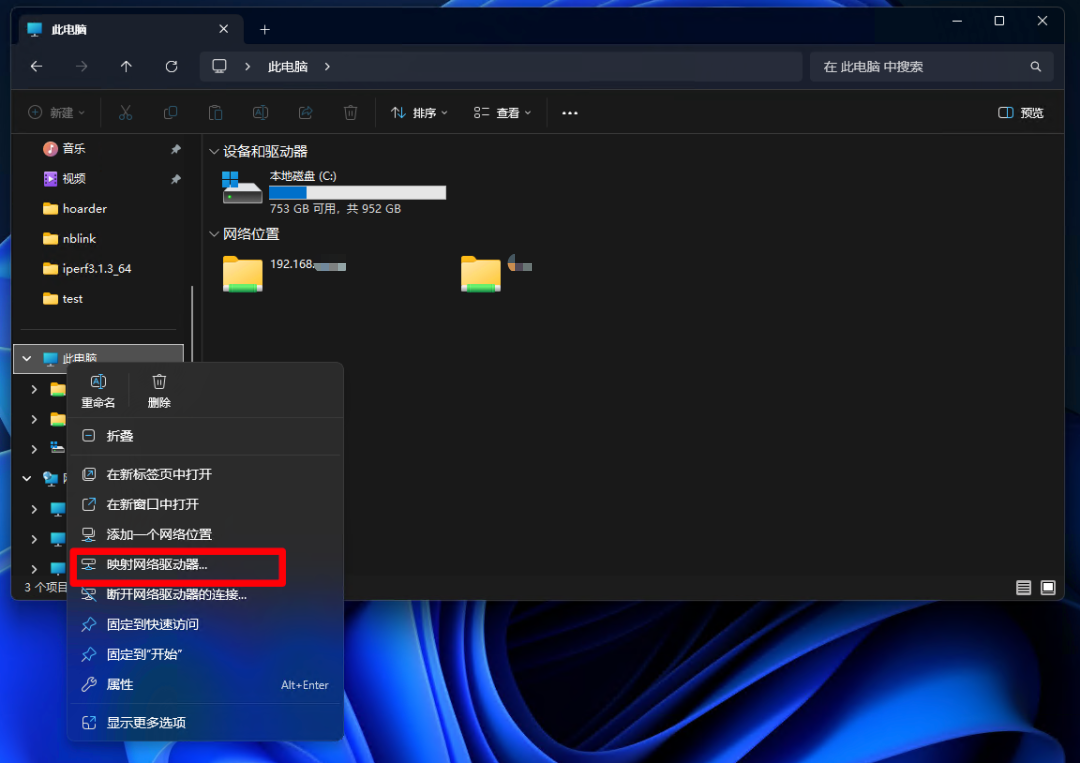Open the three-dot more options menu
Screen dimensions: 1080x763
coord(570,113)
